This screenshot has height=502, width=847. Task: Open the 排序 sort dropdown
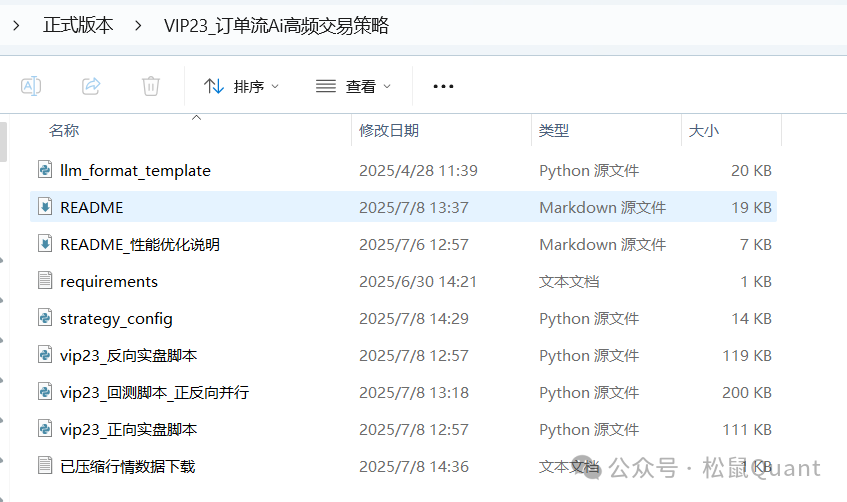pyautogui.click(x=241, y=86)
